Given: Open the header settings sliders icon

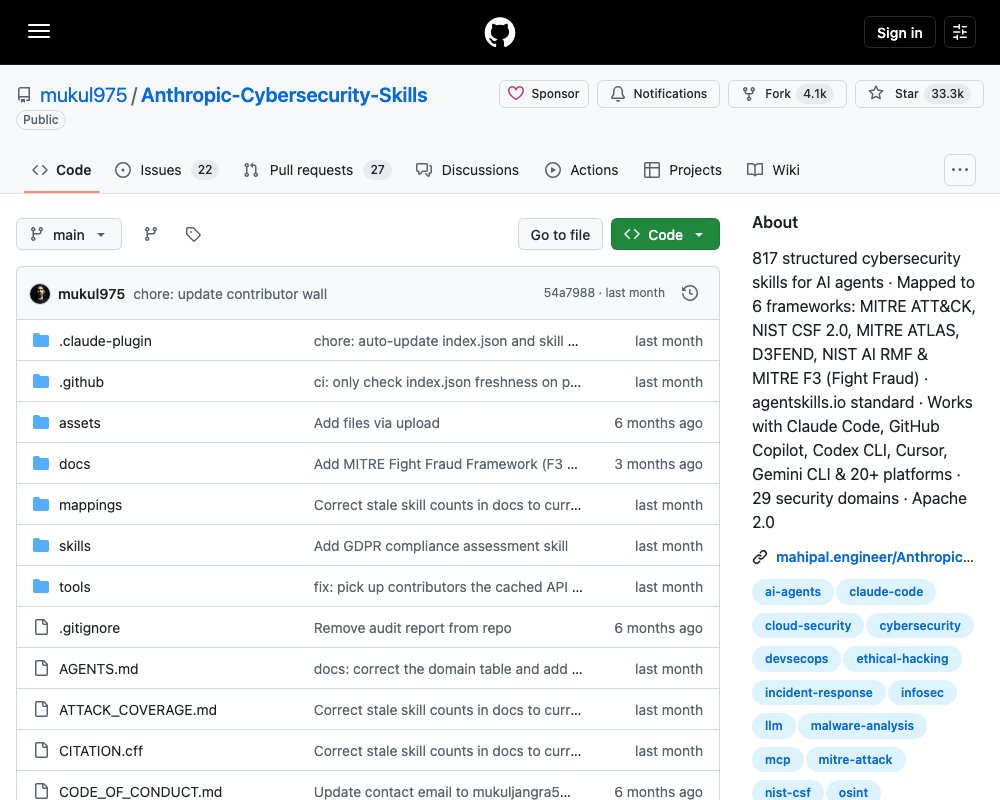Looking at the screenshot, I should point(960,32).
